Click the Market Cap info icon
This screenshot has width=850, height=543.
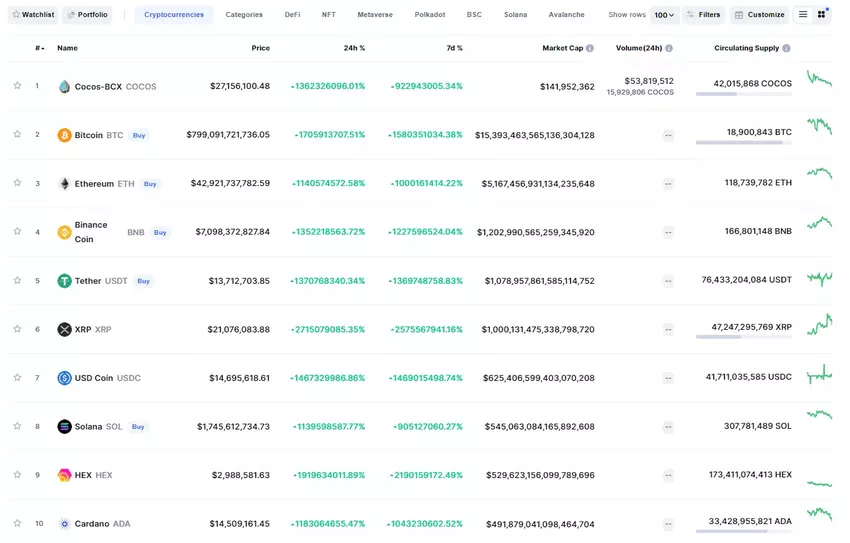(589, 48)
